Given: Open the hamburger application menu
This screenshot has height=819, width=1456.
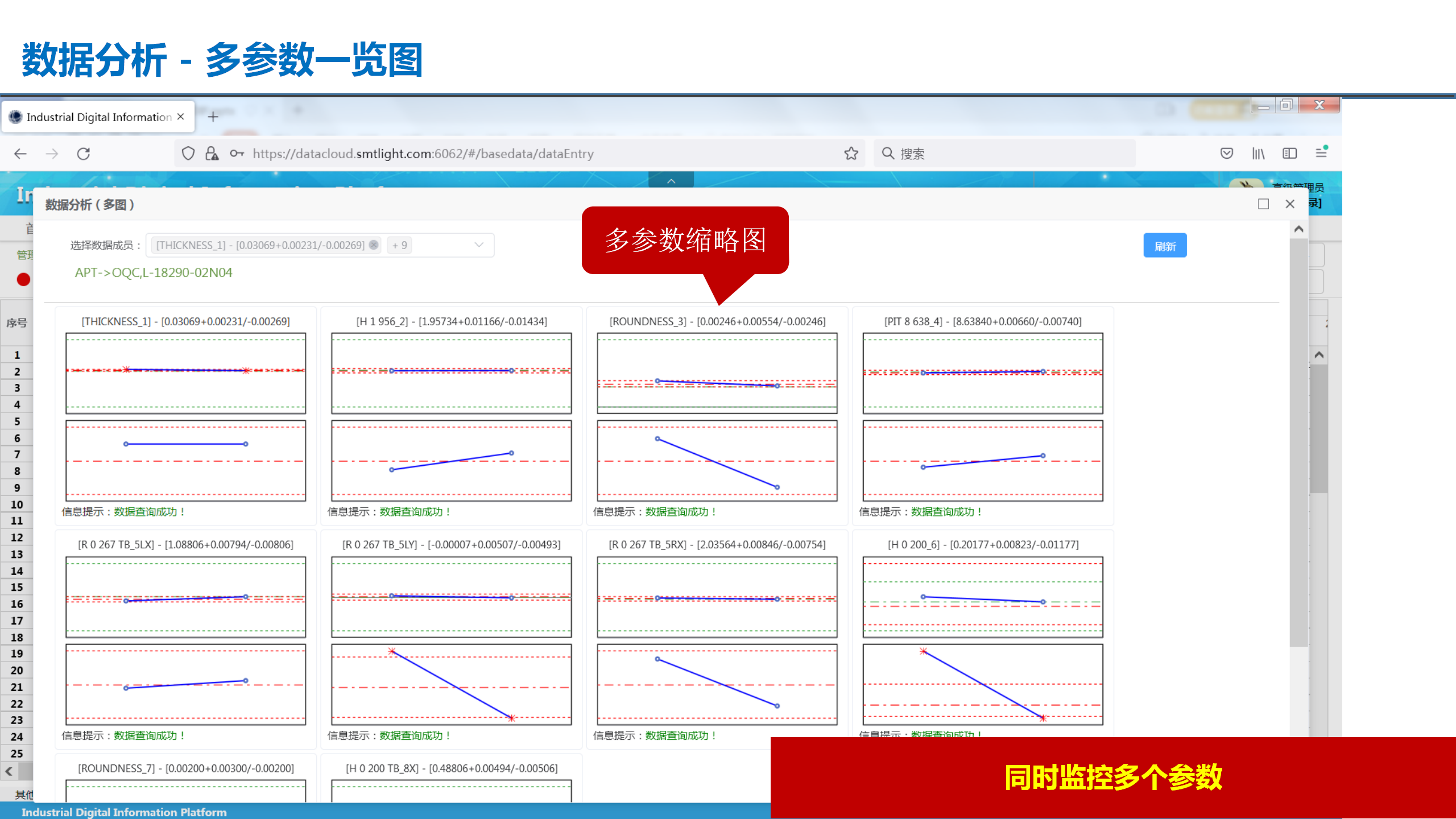Looking at the screenshot, I should pyautogui.click(x=1321, y=153).
